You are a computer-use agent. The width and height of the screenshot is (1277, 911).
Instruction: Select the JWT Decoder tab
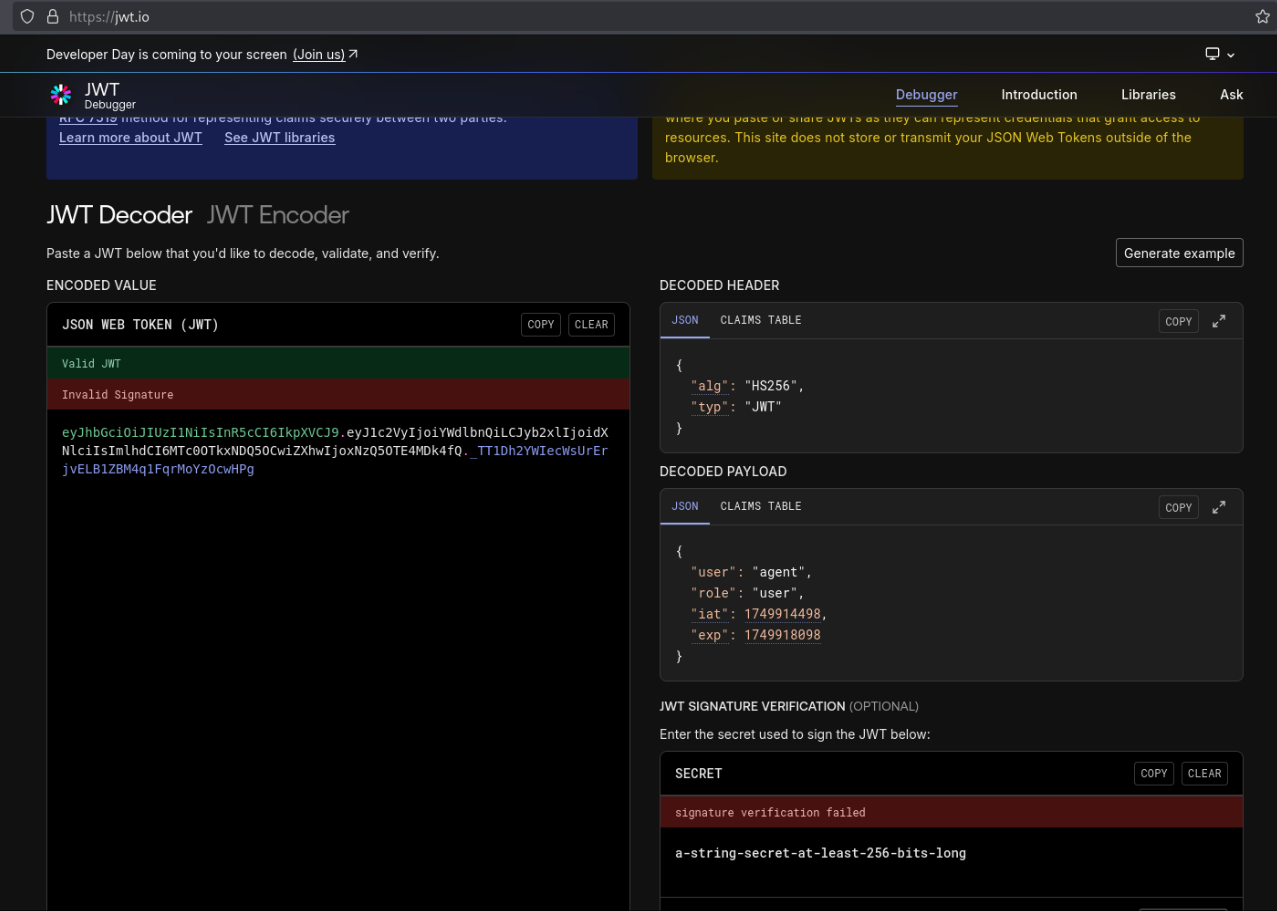pyautogui.click(x=119, y=215)
